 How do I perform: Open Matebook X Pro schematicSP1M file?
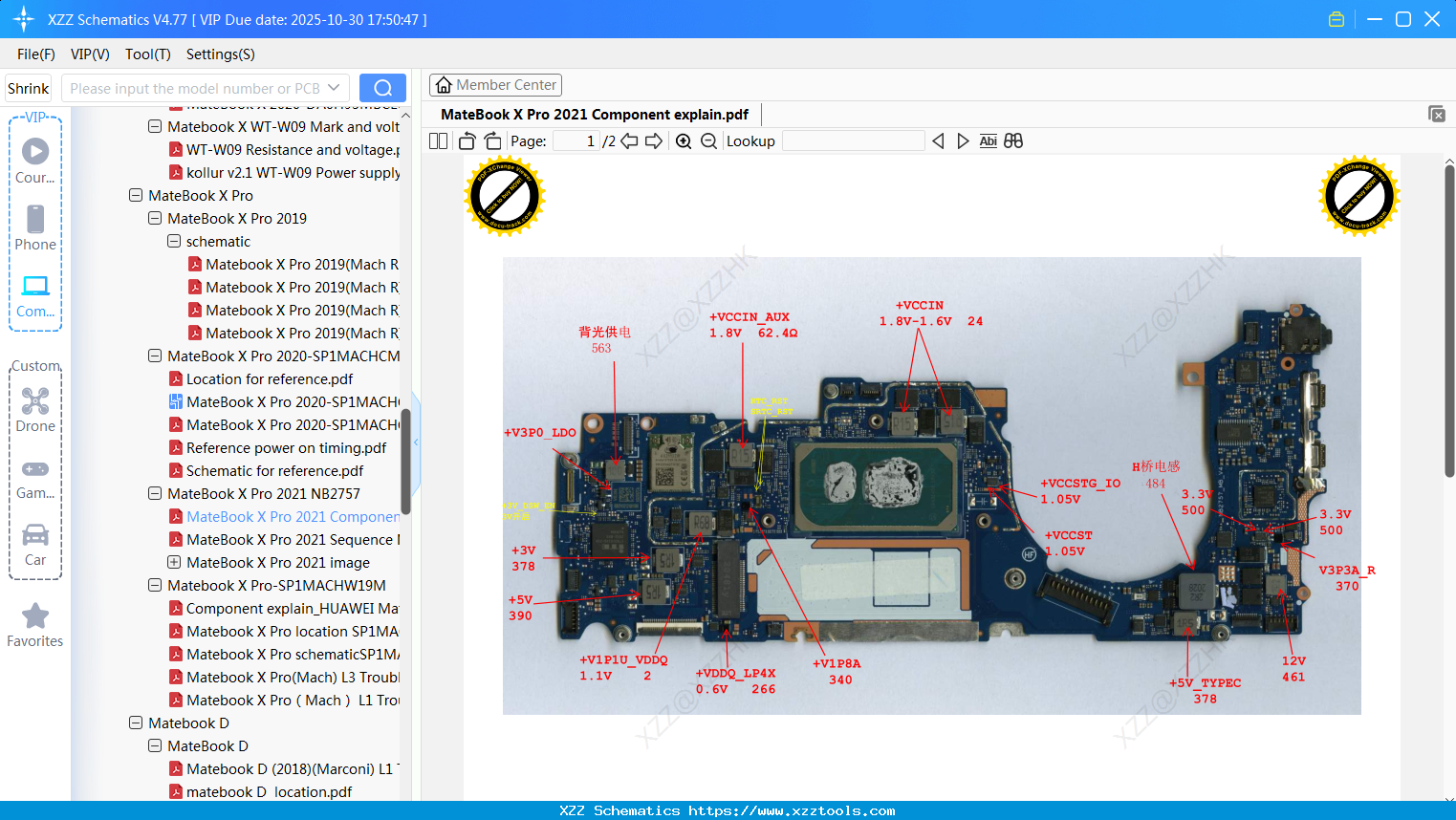pyautogui.click(x=285, y=654)
